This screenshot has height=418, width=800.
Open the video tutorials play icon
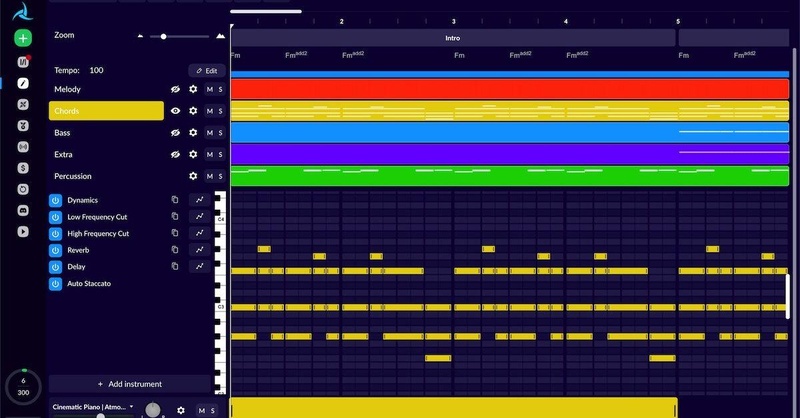(x=22, y=232)
